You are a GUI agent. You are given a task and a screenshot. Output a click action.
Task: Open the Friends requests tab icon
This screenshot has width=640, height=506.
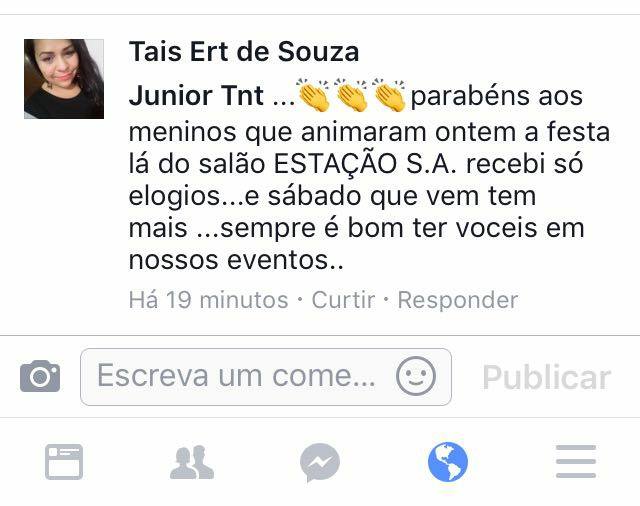(x=192, y=462)
